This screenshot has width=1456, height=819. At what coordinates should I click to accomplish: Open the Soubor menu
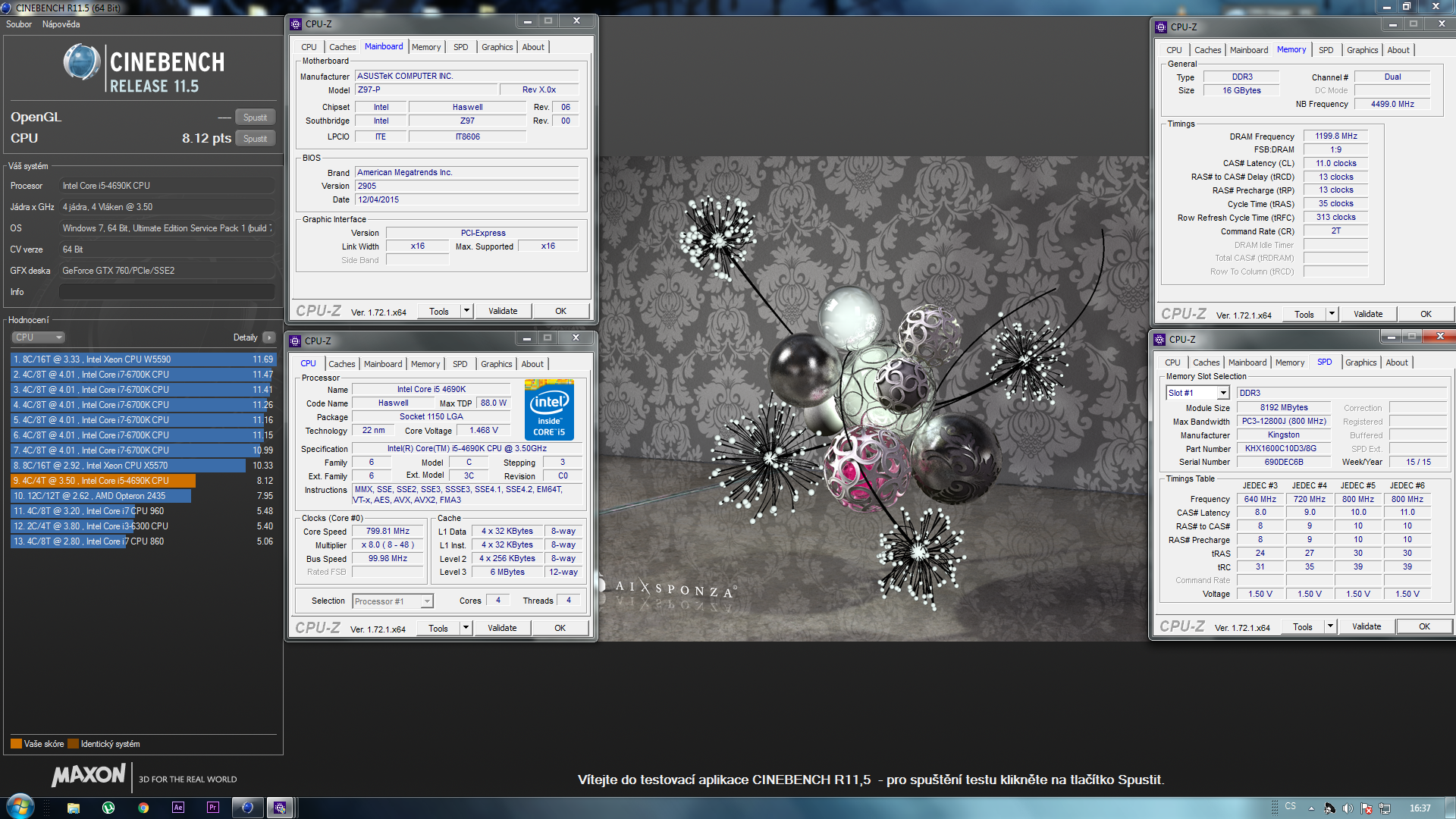pyautogui.click(x=19, y=24)
